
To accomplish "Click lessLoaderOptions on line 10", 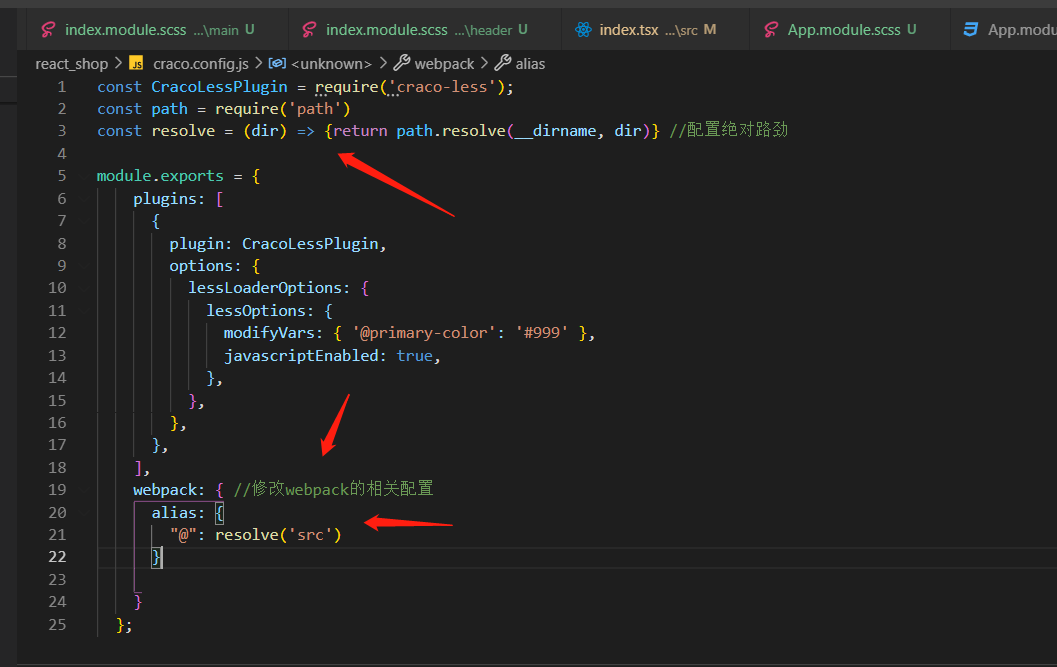I will click(265, 288).
